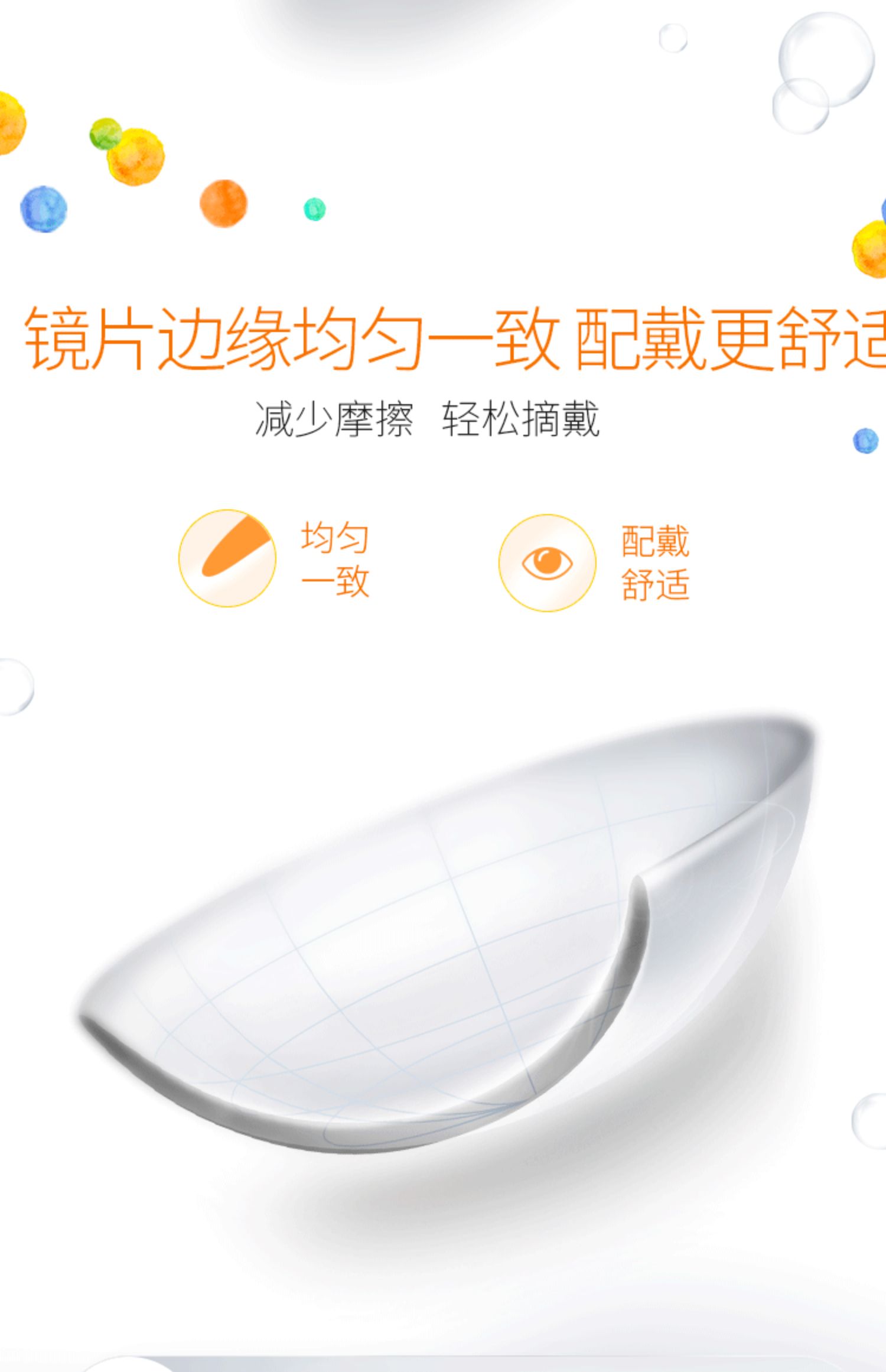Viewport: 886px width, 1372px height.
Task: Click the bubble at lower right edge
Action: pyautogui.click(x=869, y=1121)
